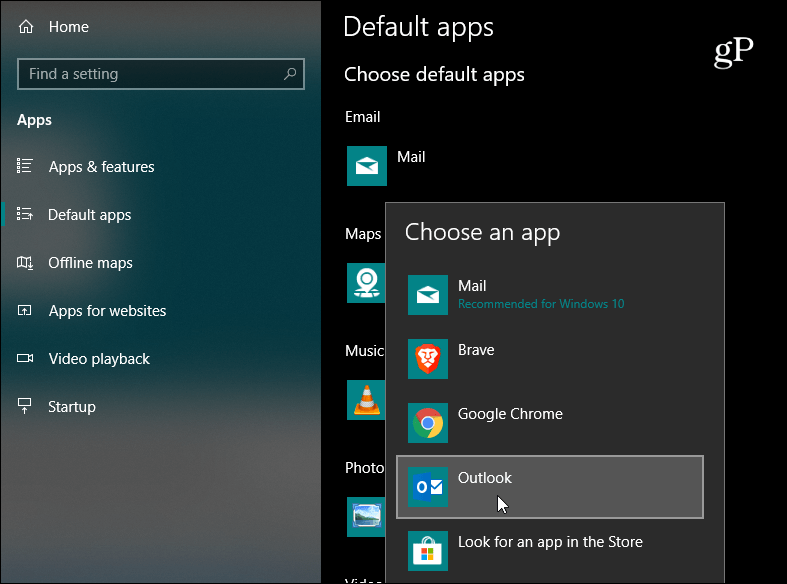Select Outlook as default email app

tap(550, 487)
